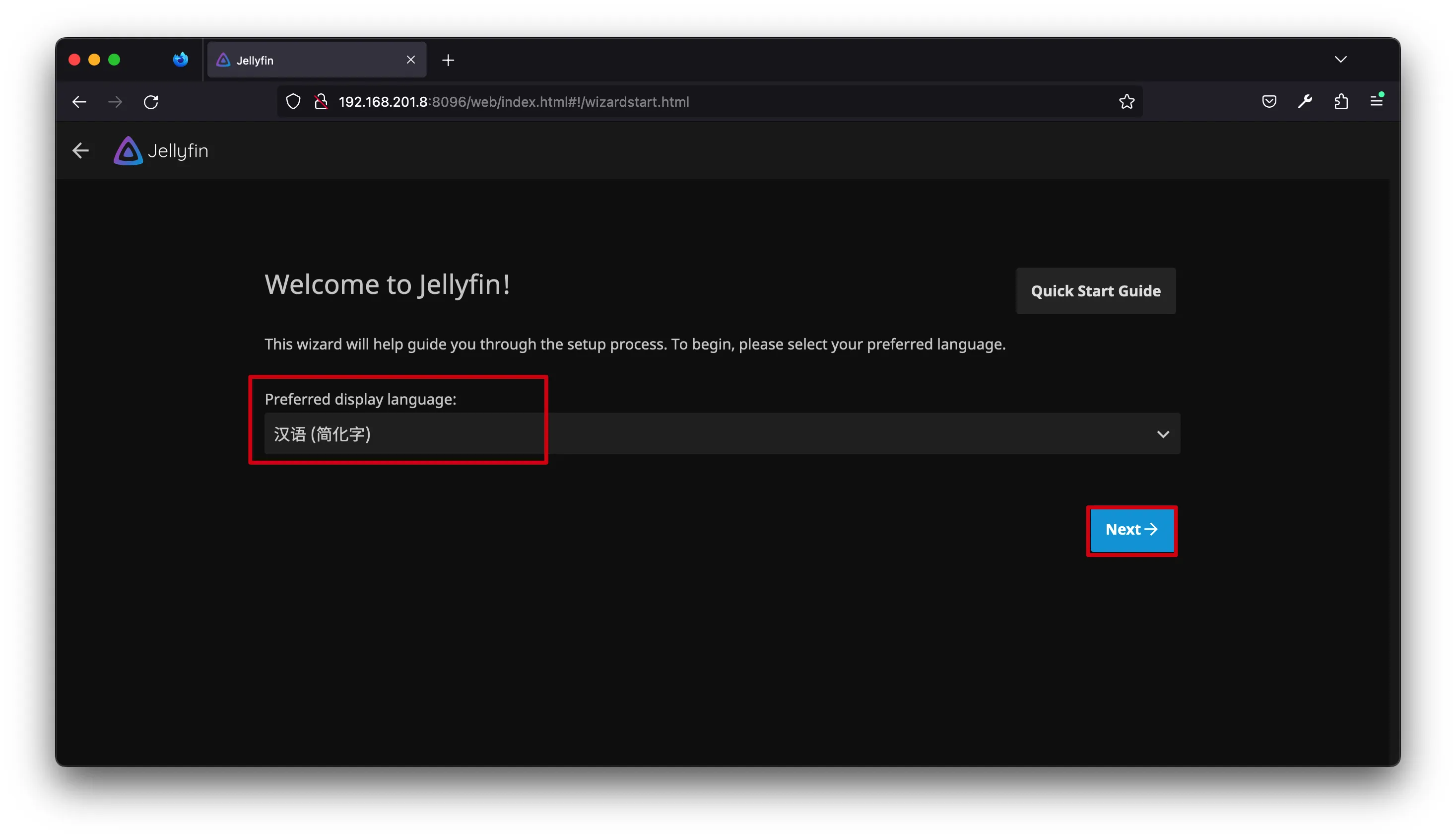Maximize the window with the green button
Screen dimensions: 1456x840
coord(114,60)
